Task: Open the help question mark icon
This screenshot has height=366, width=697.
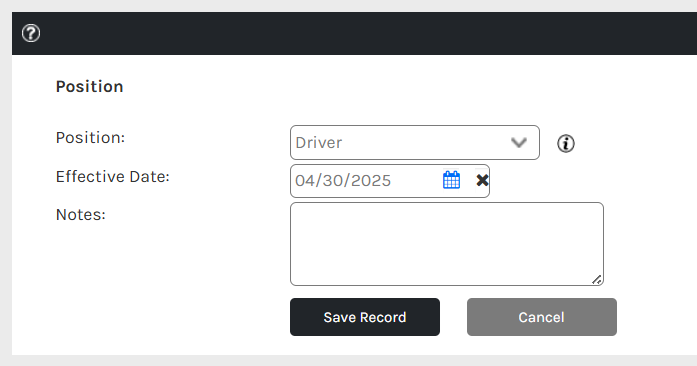Action: pyautogui.click(x=31, y=33)
